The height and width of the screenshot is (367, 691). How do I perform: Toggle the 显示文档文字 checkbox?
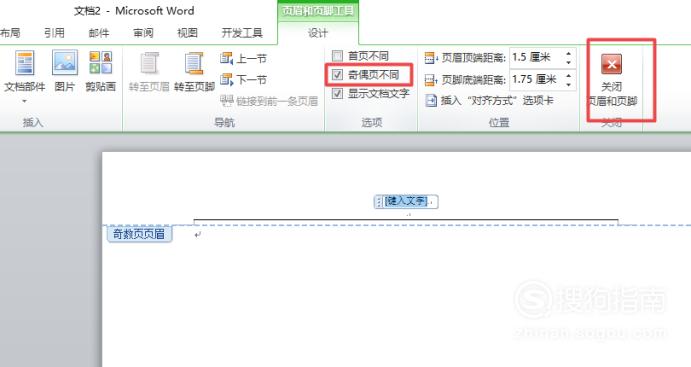pos(337,93)
